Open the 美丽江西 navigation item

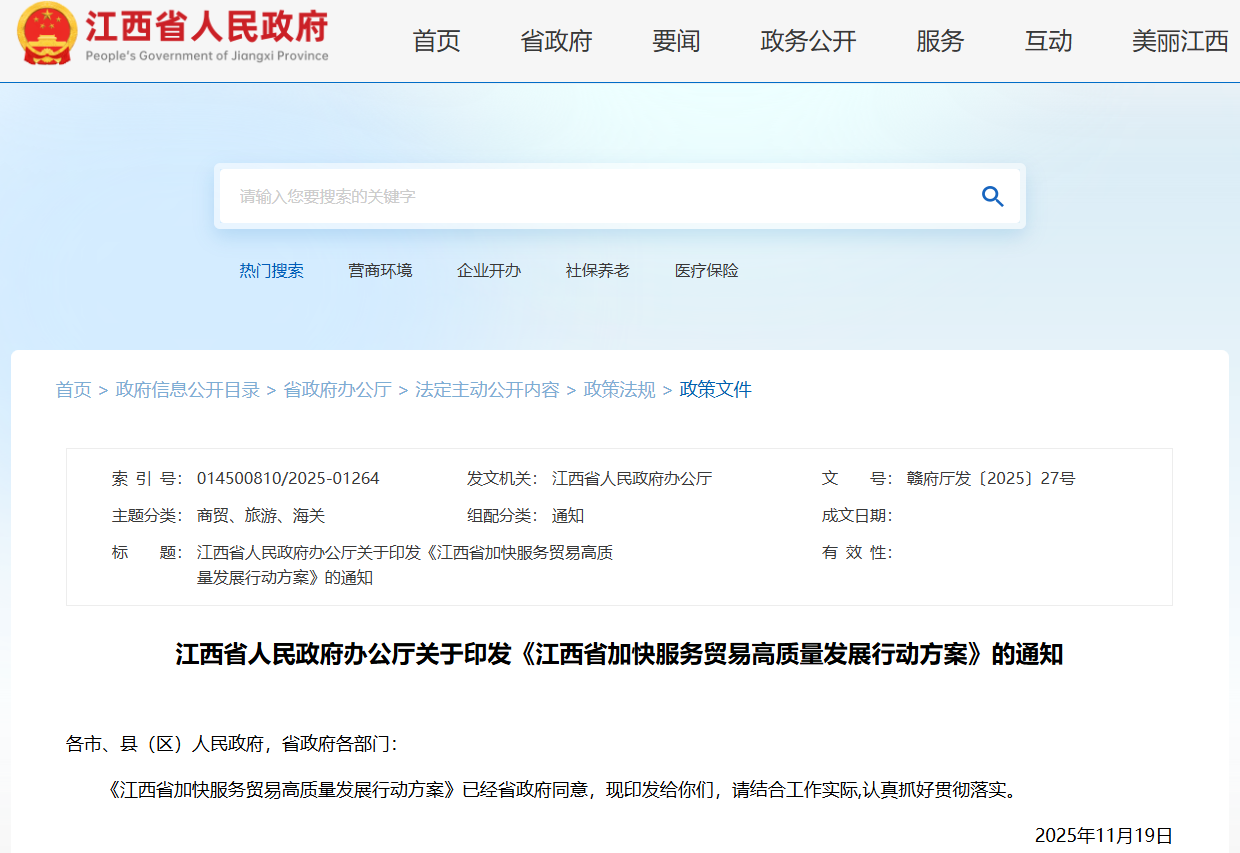tap(1180, 41)
